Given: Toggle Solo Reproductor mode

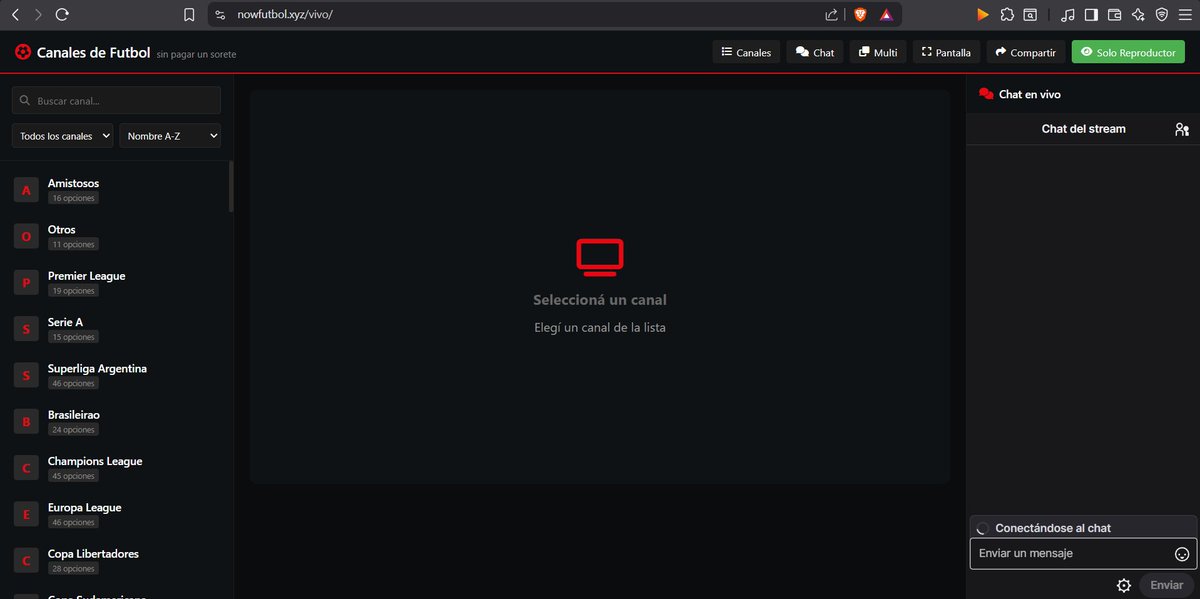Looking at the screenshot, I should point(1128,52).
